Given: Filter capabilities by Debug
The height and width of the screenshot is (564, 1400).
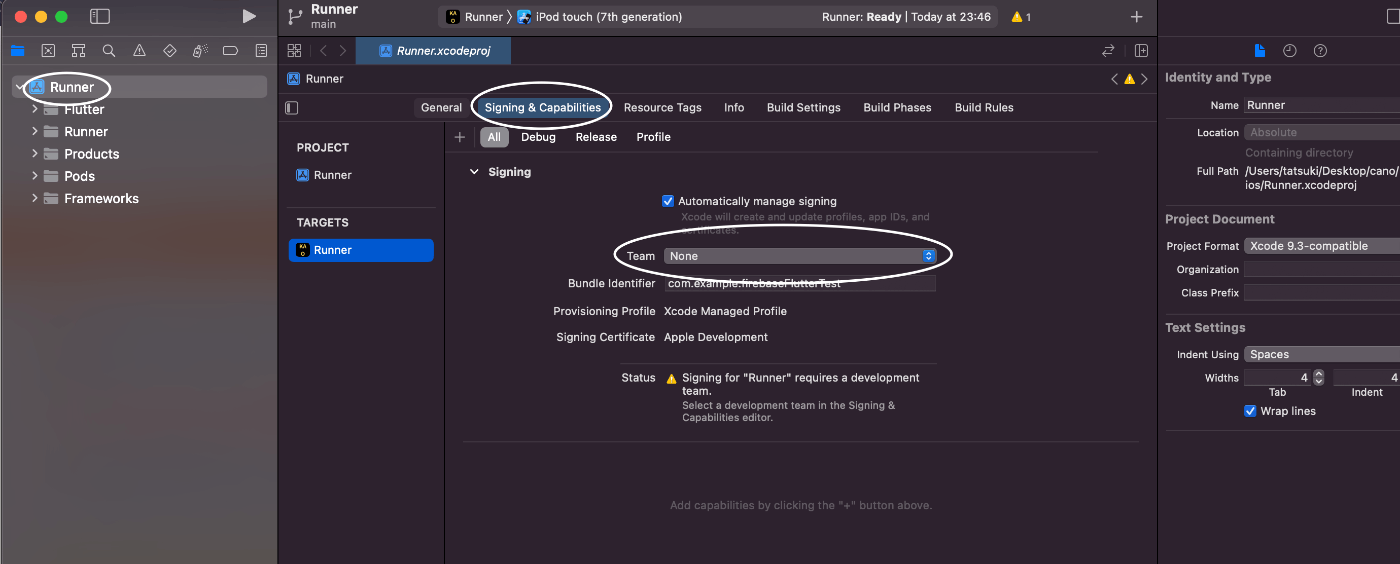Looking at the screenshot, I should point(538,137).
